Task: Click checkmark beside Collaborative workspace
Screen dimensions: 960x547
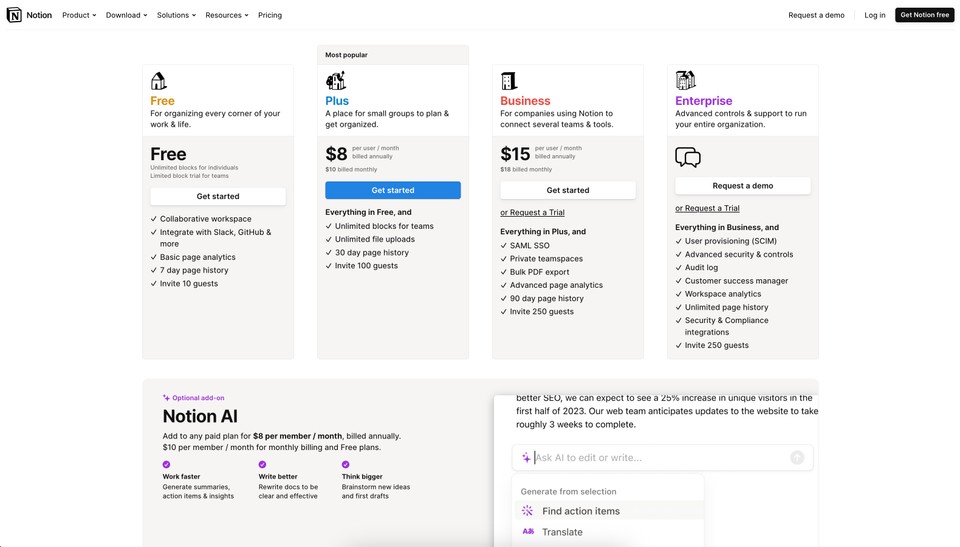Action: (x=154, y=219)
